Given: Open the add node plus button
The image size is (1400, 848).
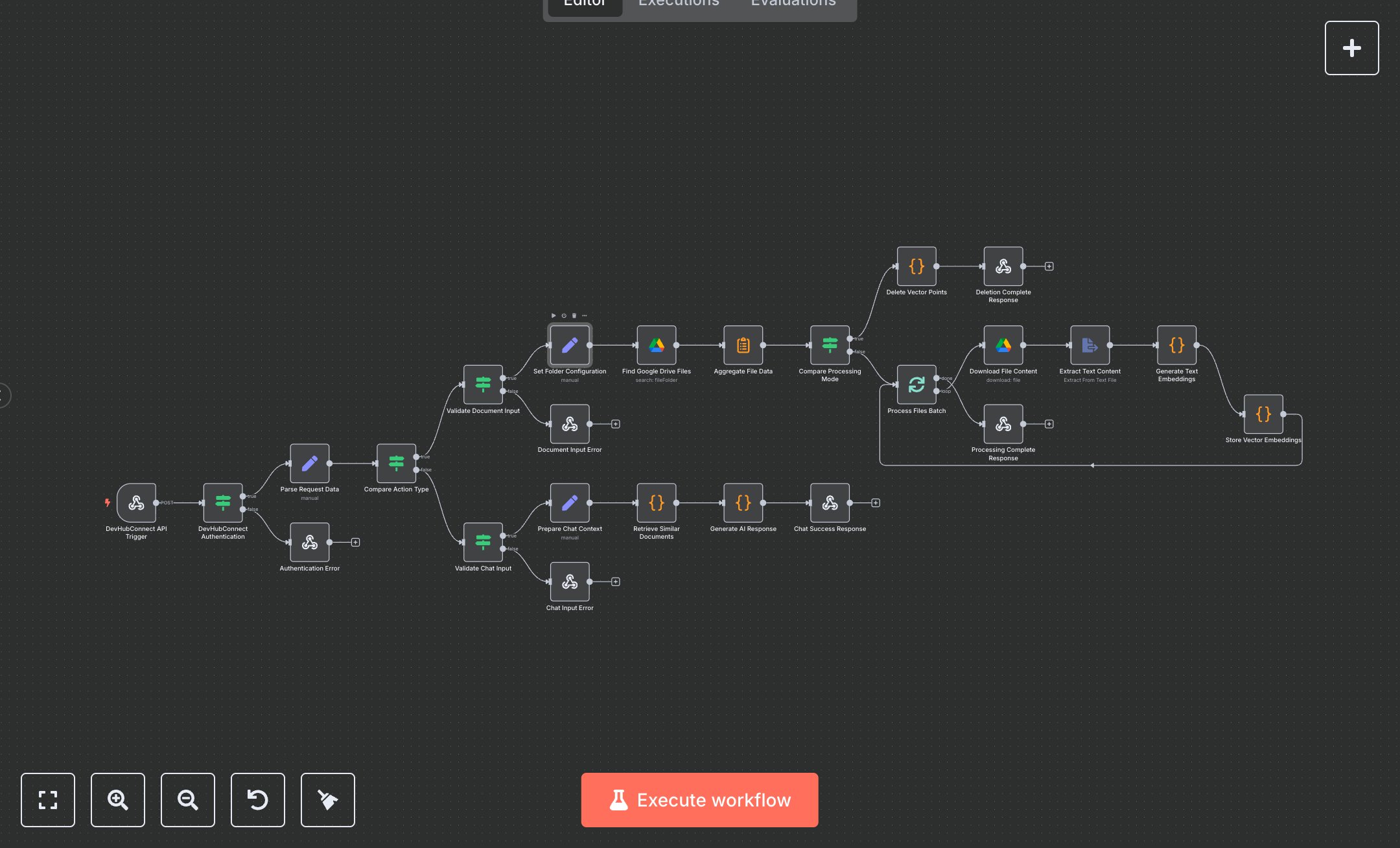Looking at the screenshot, I should pyautogui.click(x=1351, y=48).
